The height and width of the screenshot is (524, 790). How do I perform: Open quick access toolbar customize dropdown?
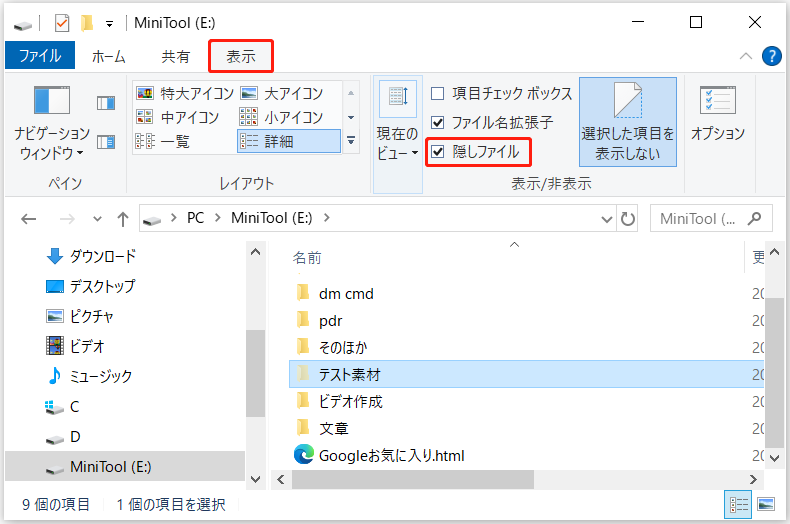click(x=109, y=24)
